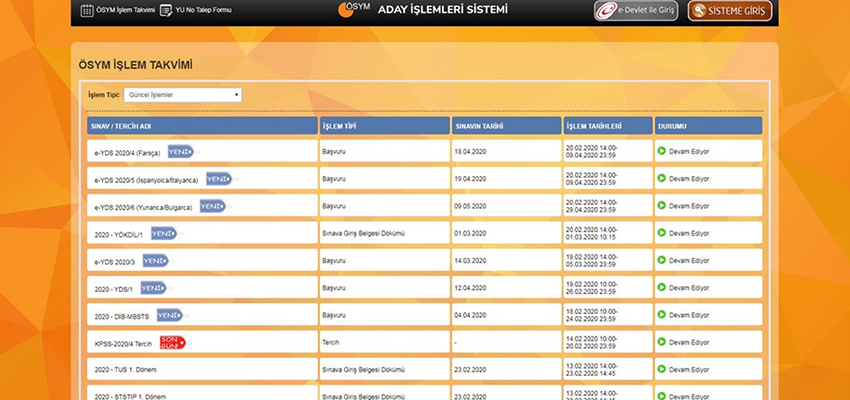Click green status icon in e-YDS 2020/4 row
Viewport: 850px width, 400px height.
click(x=661, y=151)
